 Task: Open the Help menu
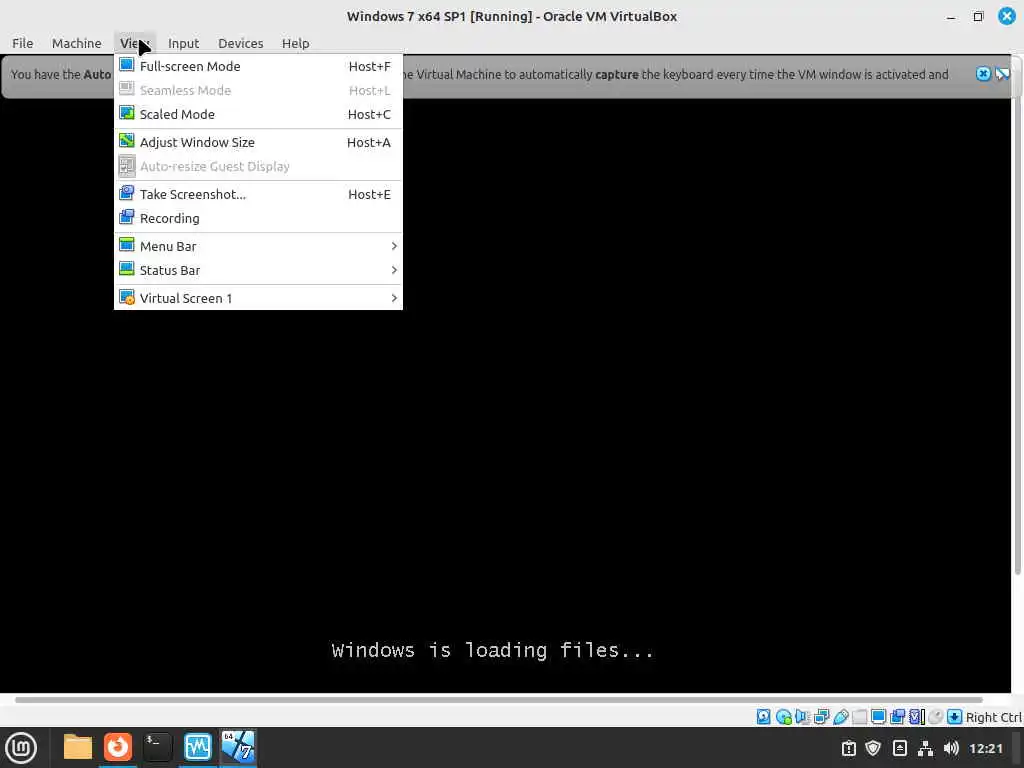click(x=295, y=43)
